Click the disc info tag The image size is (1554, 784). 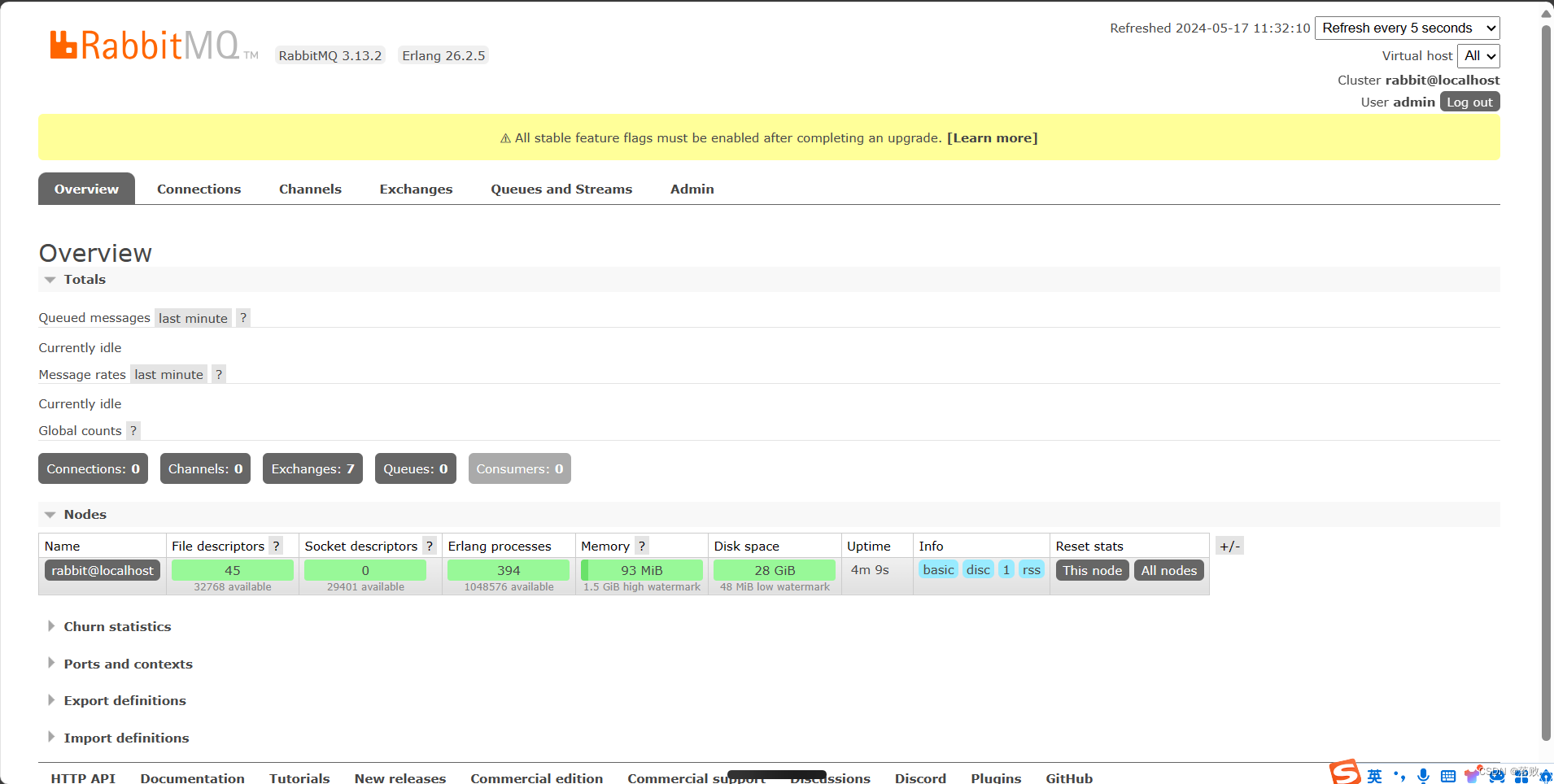coord(978,569)
